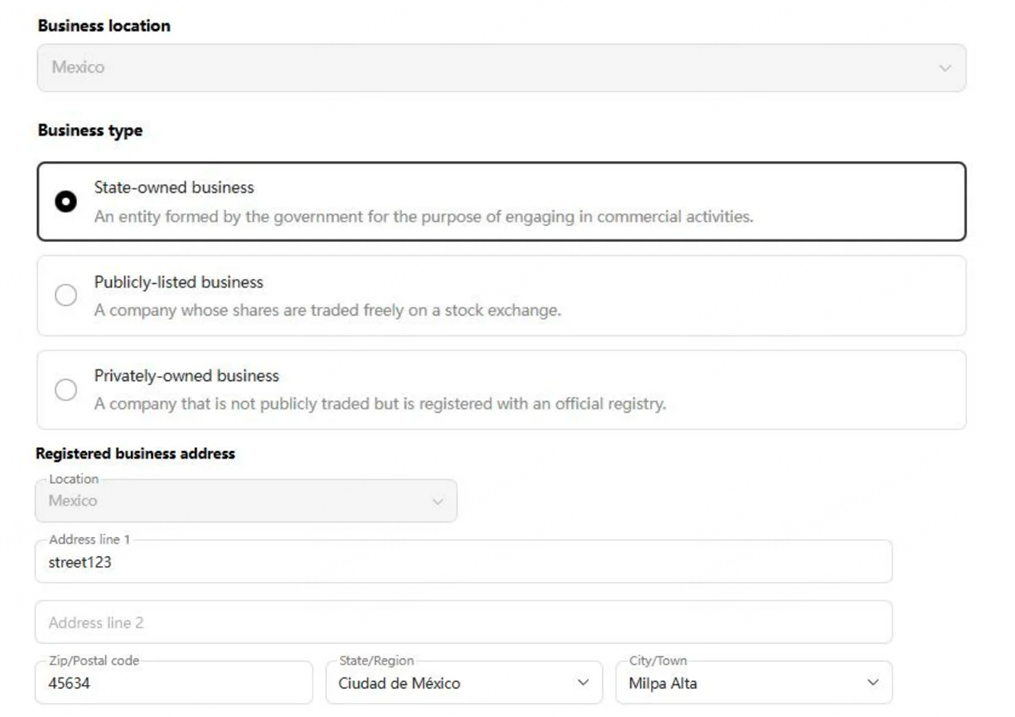Viewport: 1015px width, 717px height.
Task: Click the "Publicly-listed business" title text
Action: [179, 282]
